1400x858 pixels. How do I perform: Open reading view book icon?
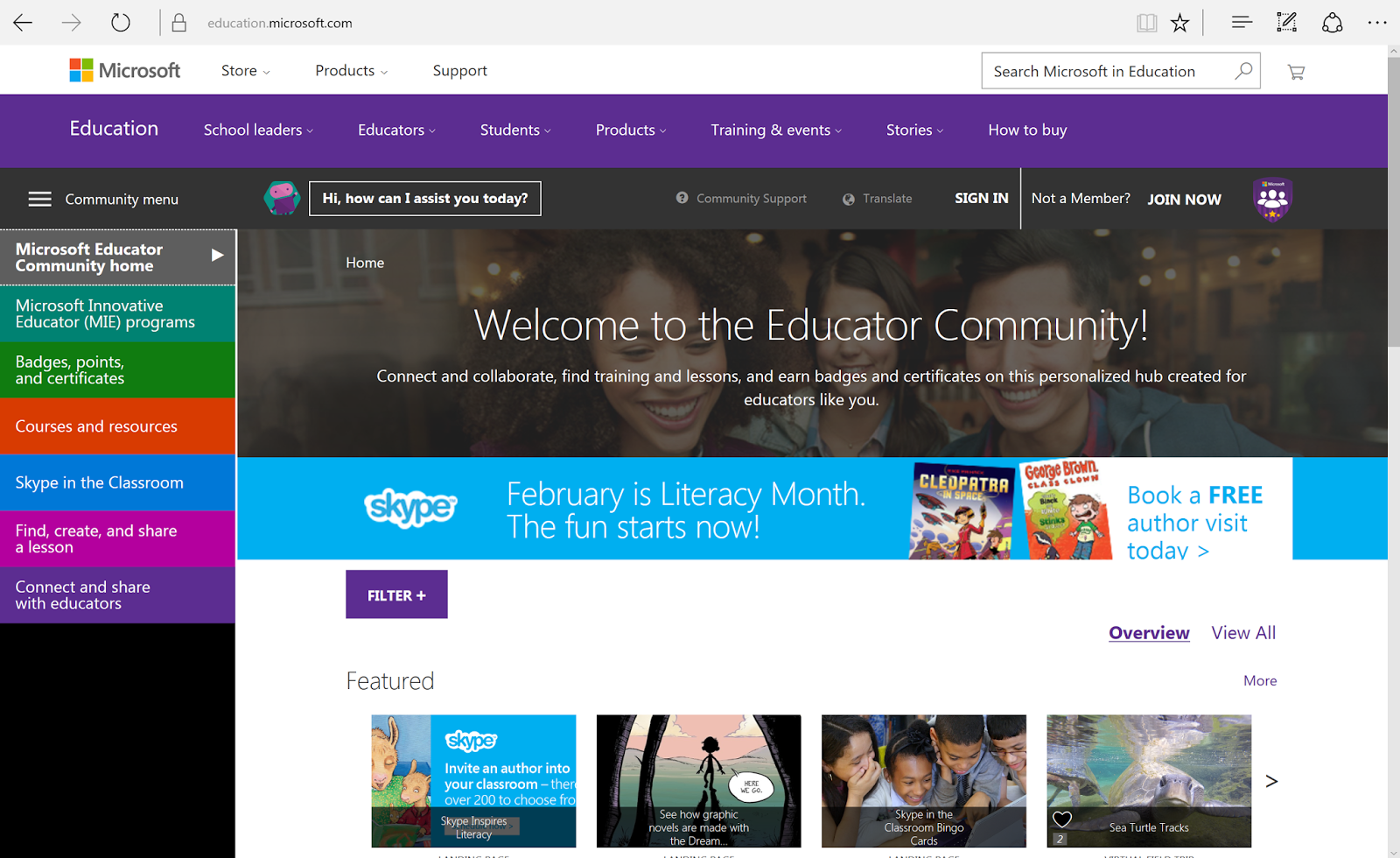pyautogui.click(x=1146, y=23)
